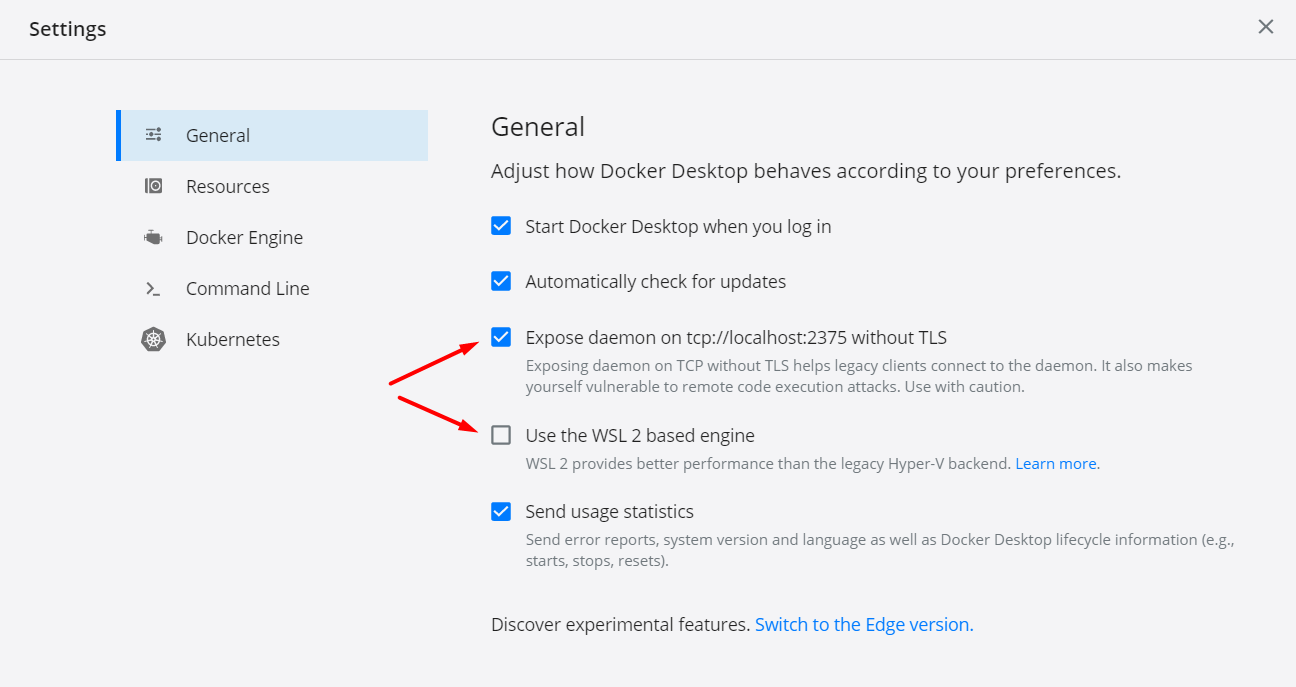1296x687 pixels.
Task: Follow the Learn more link about WSL 2
Action: click(x=1056, y=464)
